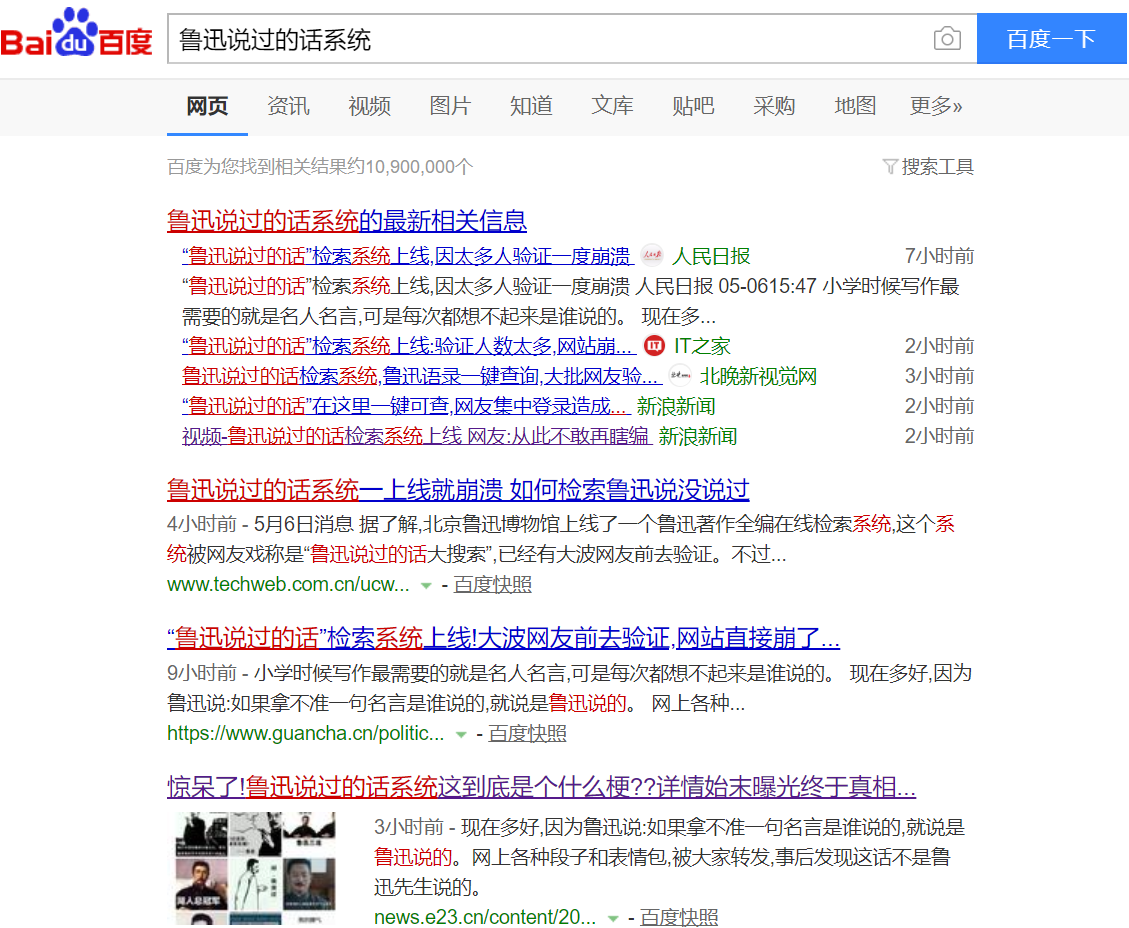Open 搜索工具 search tools

[x=937, y=167]
